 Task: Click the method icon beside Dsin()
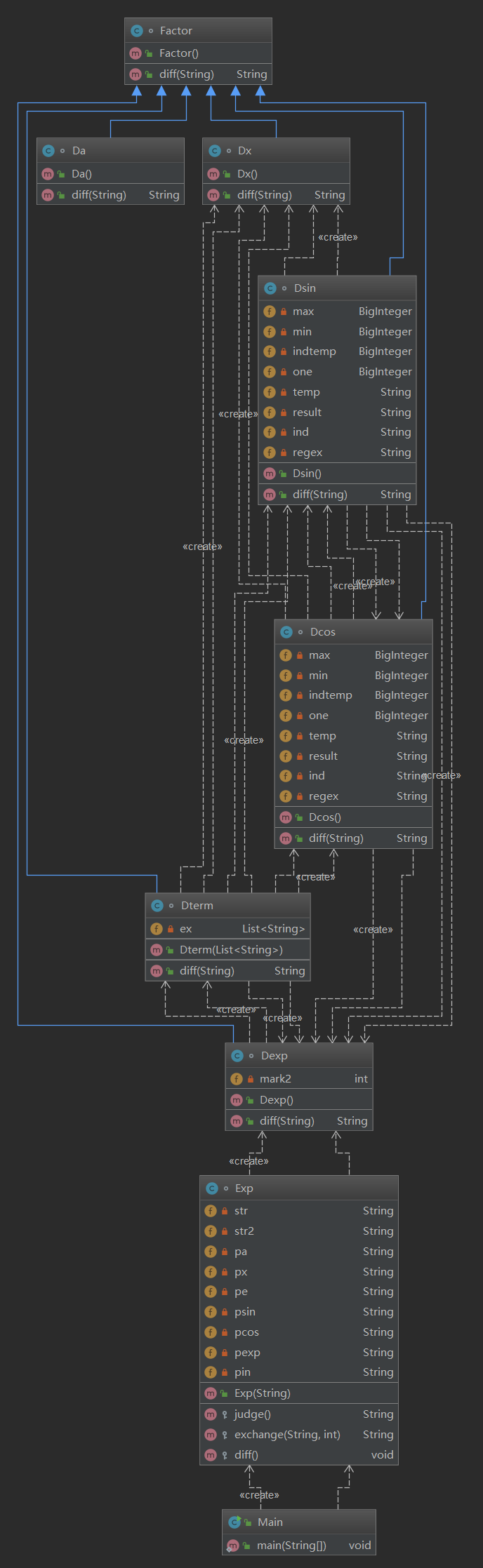[270, 474]
